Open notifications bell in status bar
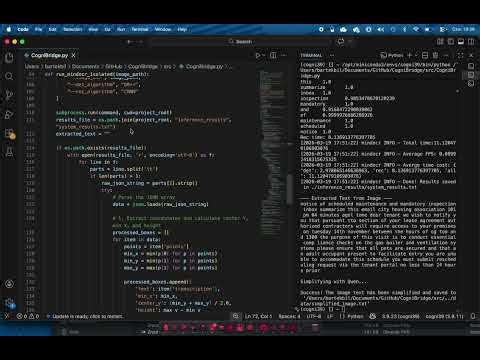 point(473,316)
